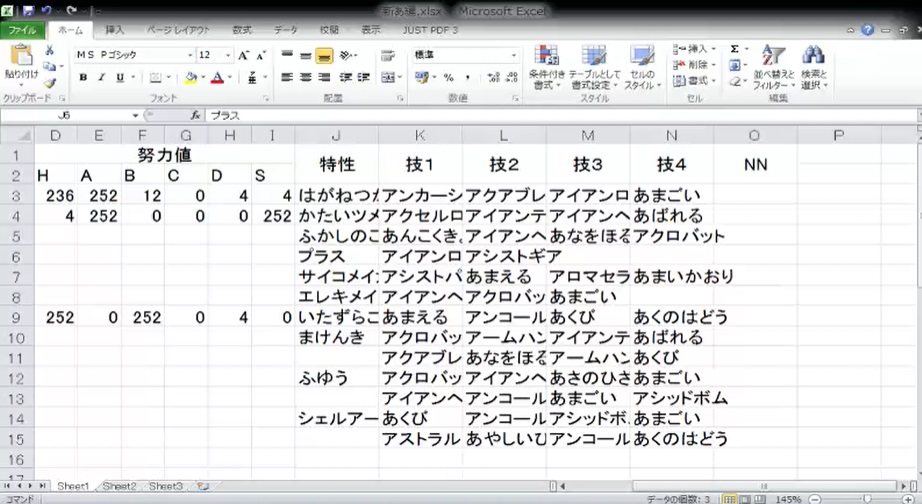Toggle center horizontal alignment

[x=306, y=77]
